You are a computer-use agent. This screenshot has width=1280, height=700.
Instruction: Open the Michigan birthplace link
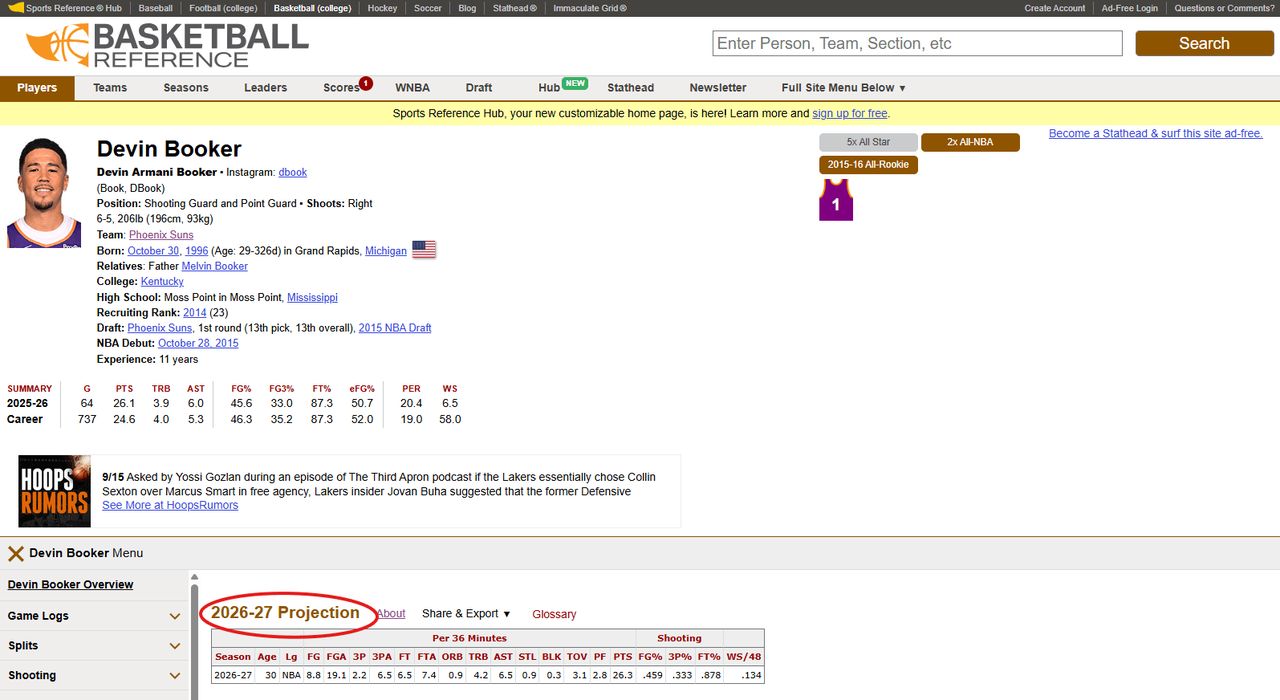(x=386, y=251)
